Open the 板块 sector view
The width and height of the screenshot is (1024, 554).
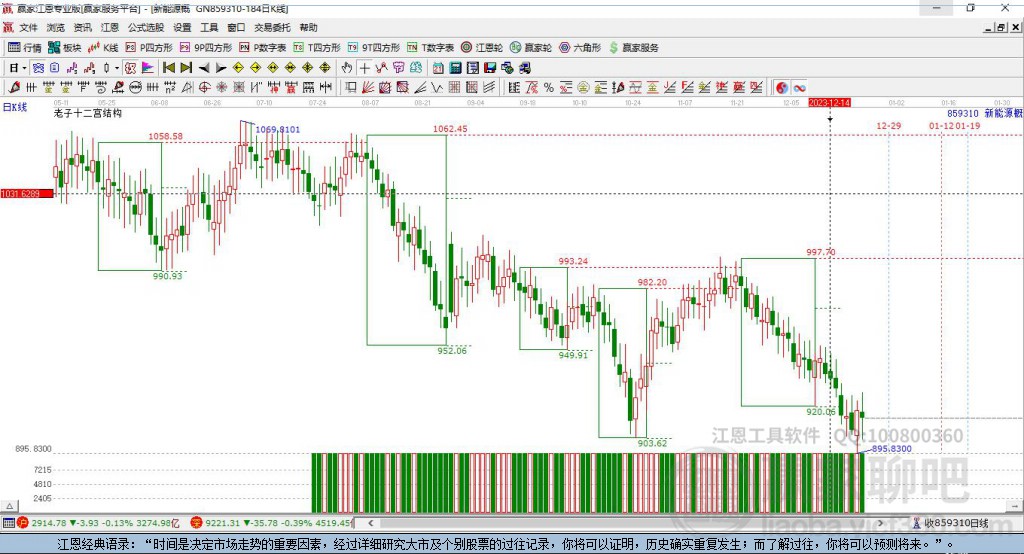(x=64, y=47)
